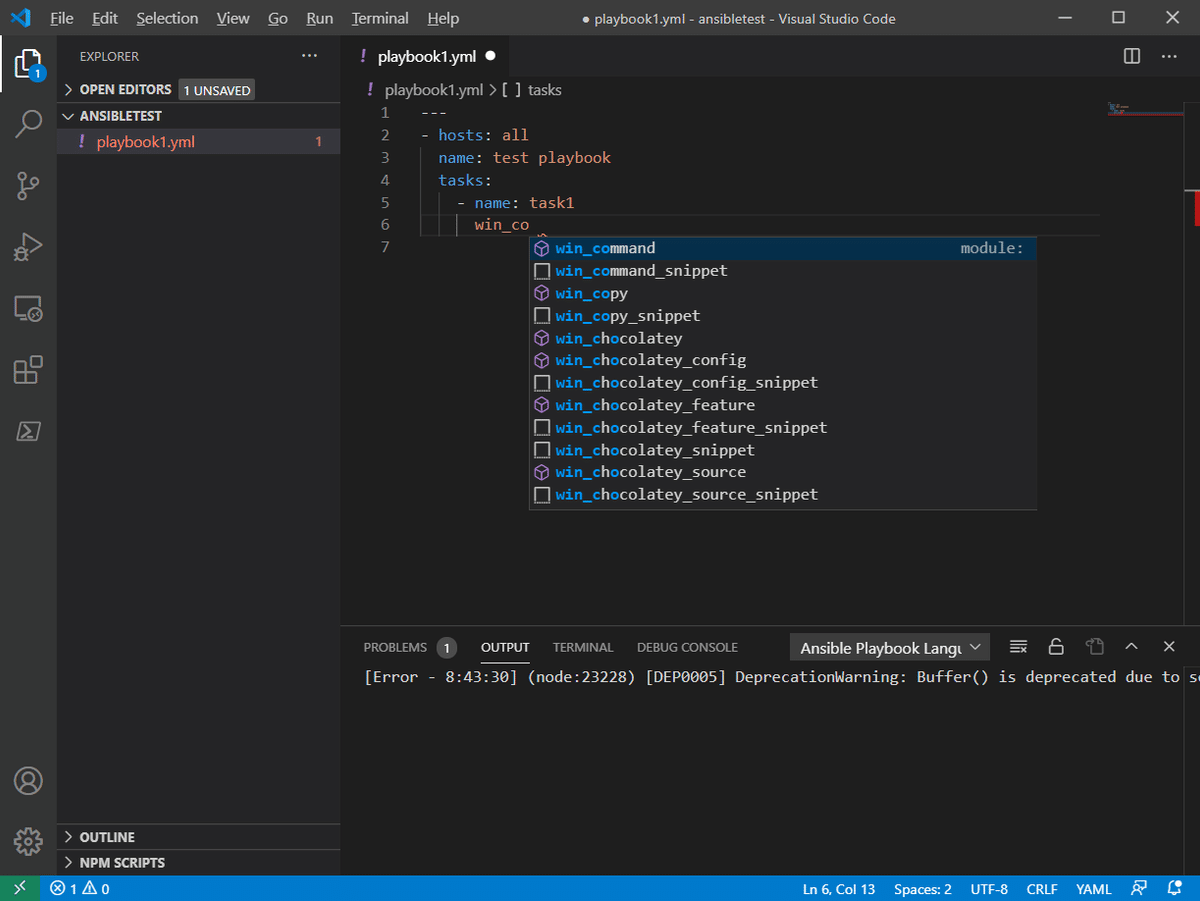
Task: Pick win_chocolatey module suggestion
Action: 782,338
